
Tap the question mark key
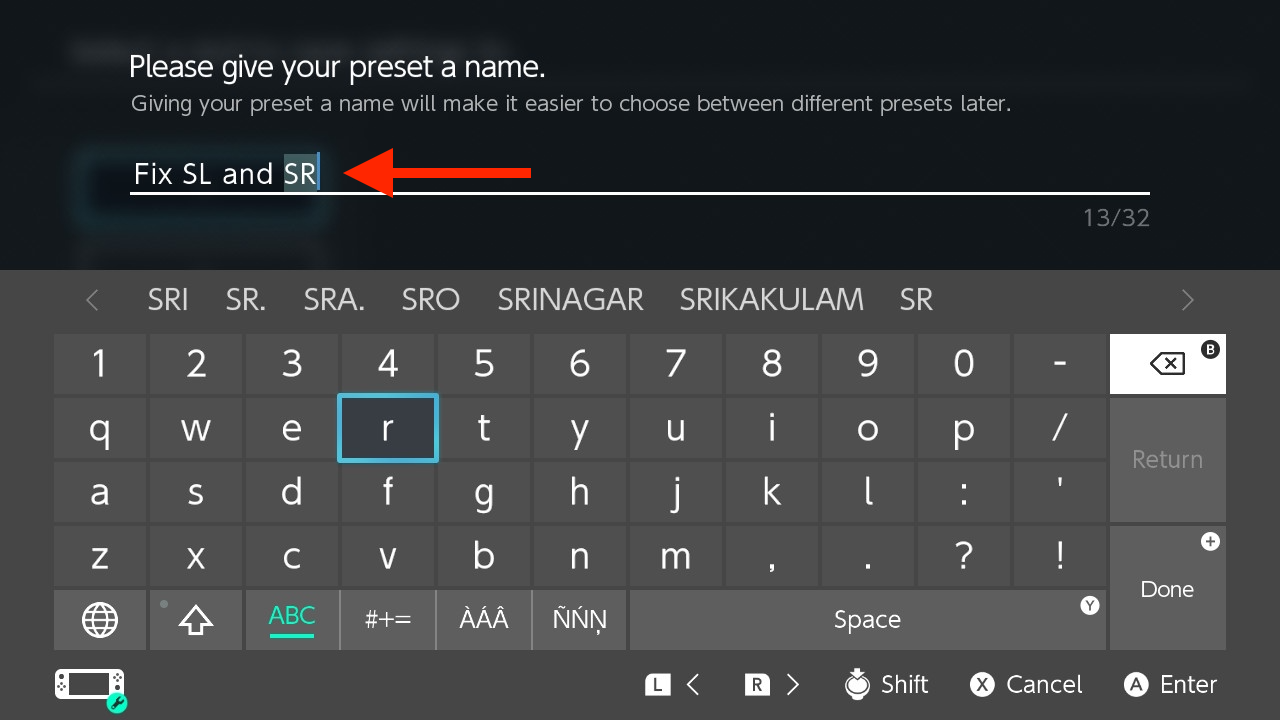[964, 556]
